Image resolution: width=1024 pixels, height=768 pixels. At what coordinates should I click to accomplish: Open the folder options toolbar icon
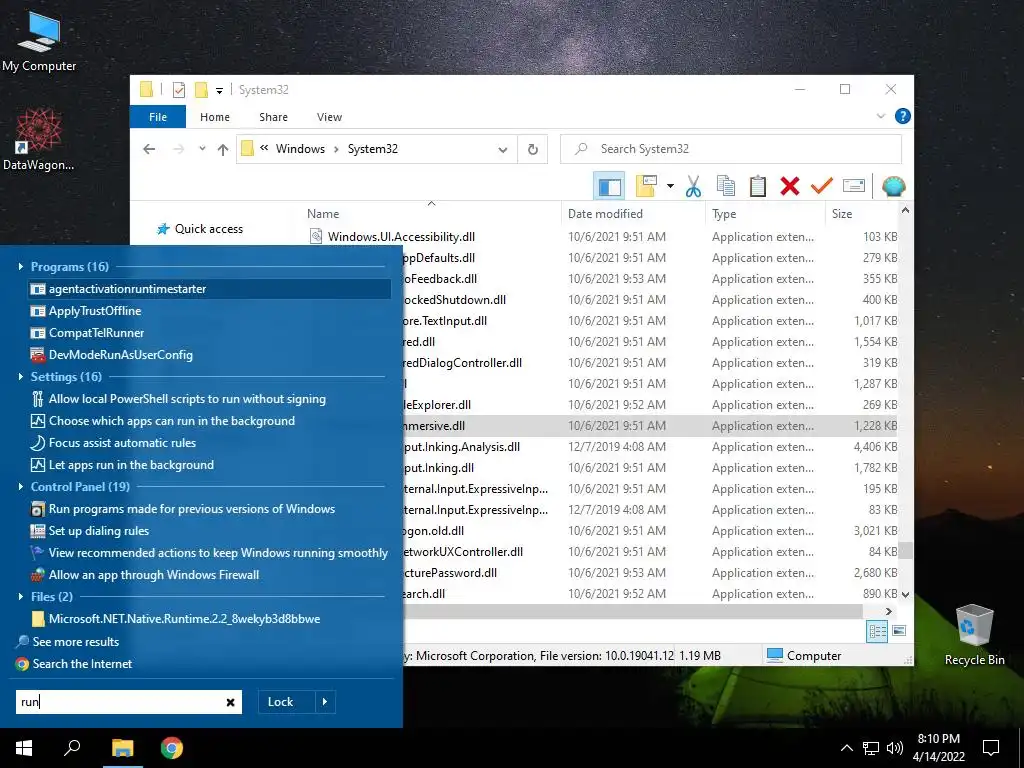click(x=646, y=186)
